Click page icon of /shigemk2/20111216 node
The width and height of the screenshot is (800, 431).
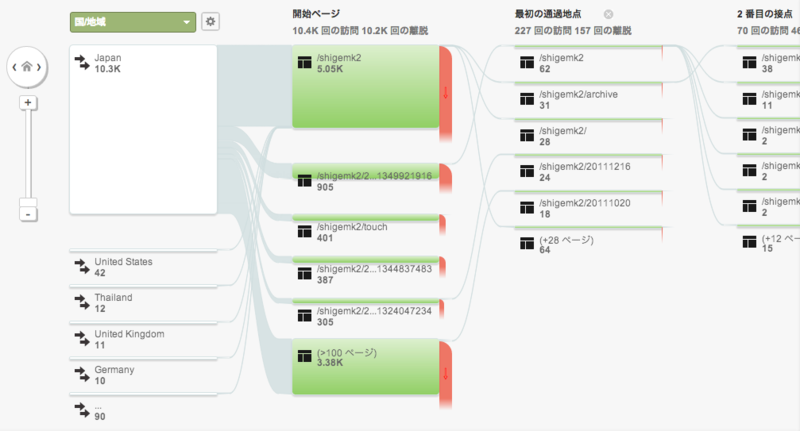[x=527, y=171]
